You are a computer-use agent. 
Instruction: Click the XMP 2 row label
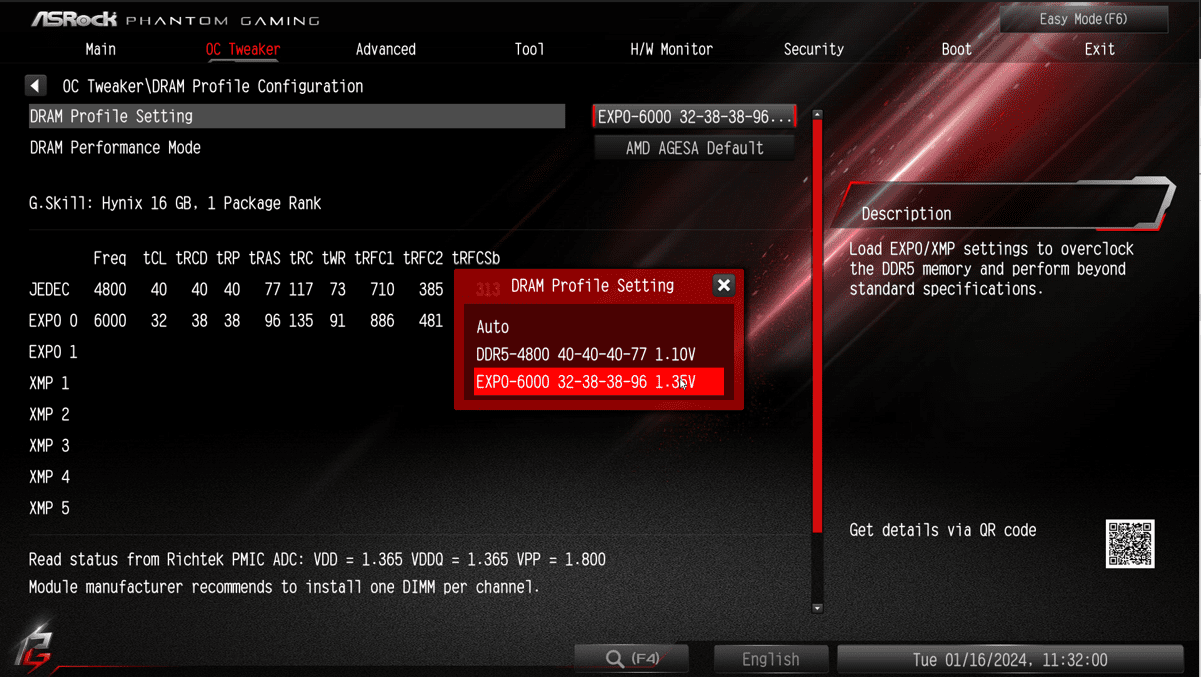coord(49,414)
